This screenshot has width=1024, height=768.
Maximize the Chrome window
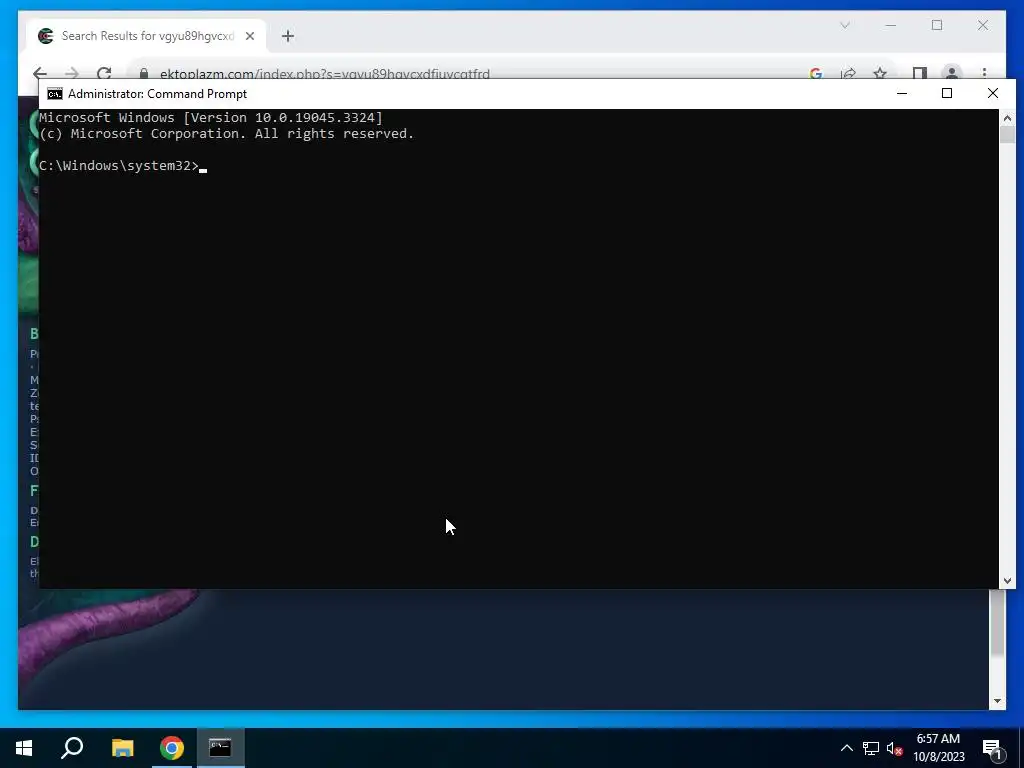click(x=937, y=25)
